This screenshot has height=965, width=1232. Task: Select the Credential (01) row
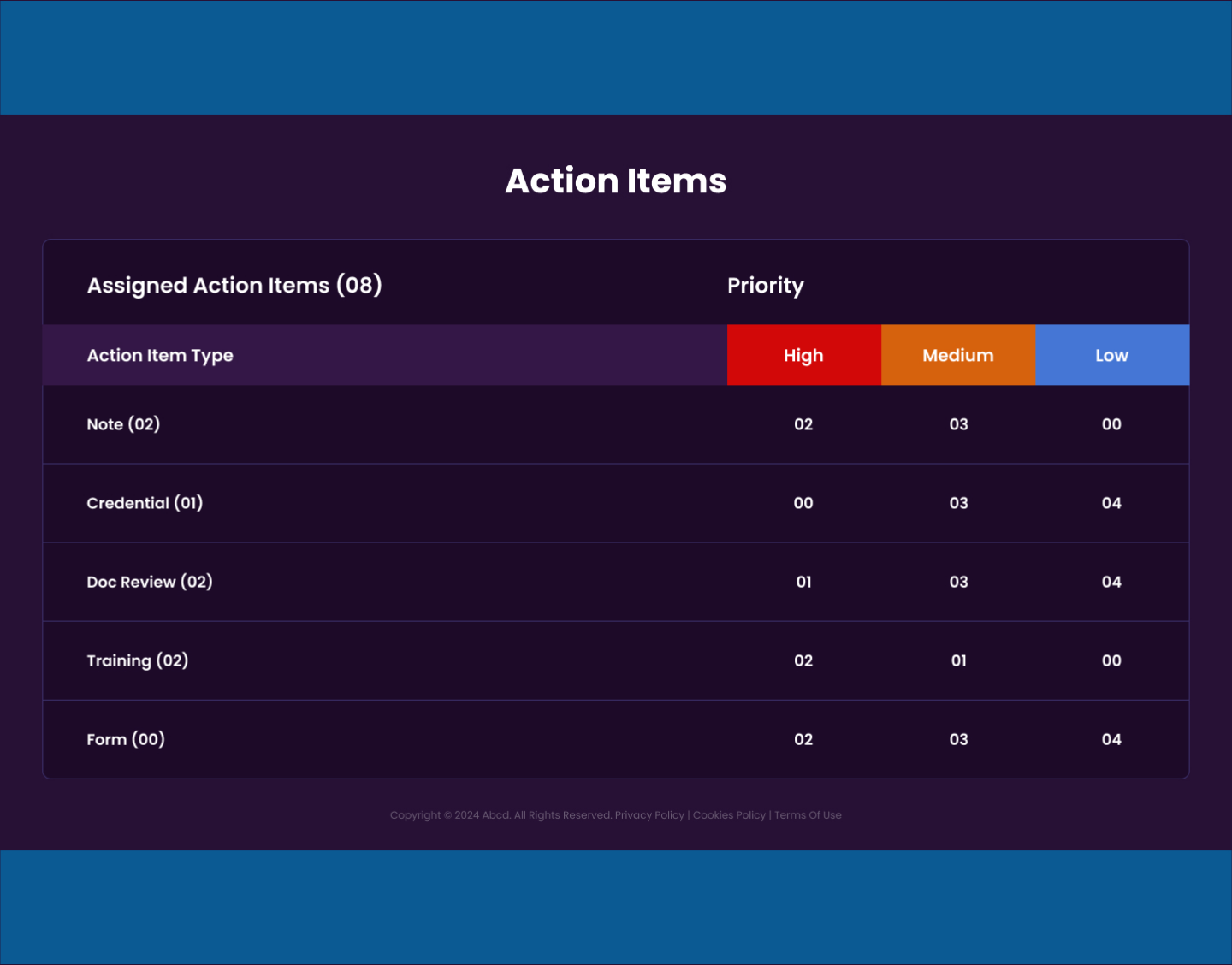(x=616, y=503)
